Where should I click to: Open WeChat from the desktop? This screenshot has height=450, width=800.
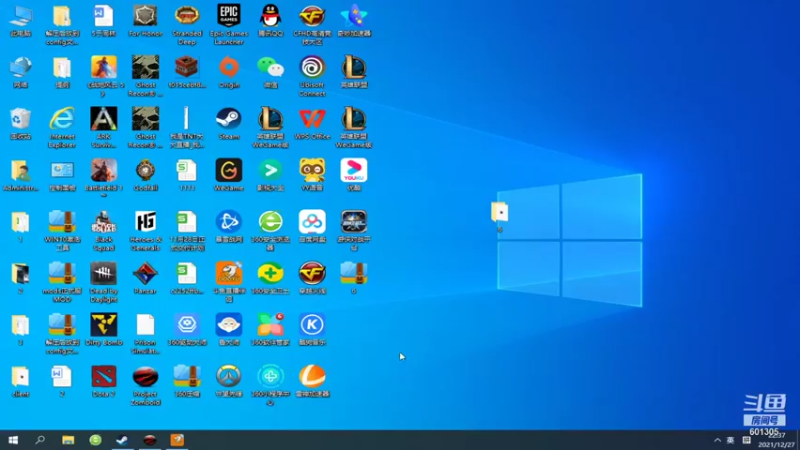(x=270, y=72)
